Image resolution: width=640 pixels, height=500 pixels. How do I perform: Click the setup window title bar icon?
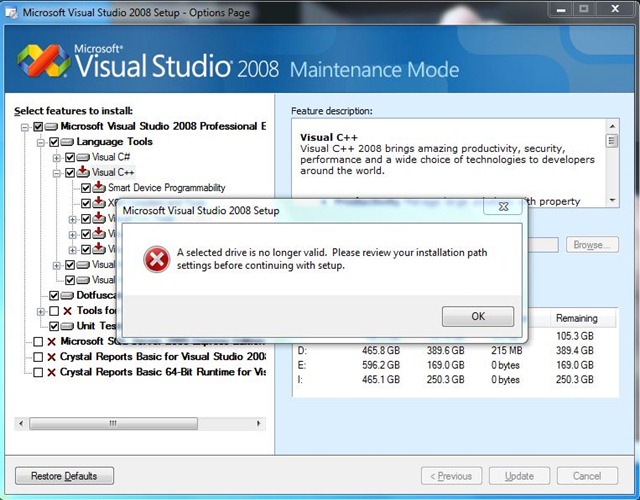11,13
